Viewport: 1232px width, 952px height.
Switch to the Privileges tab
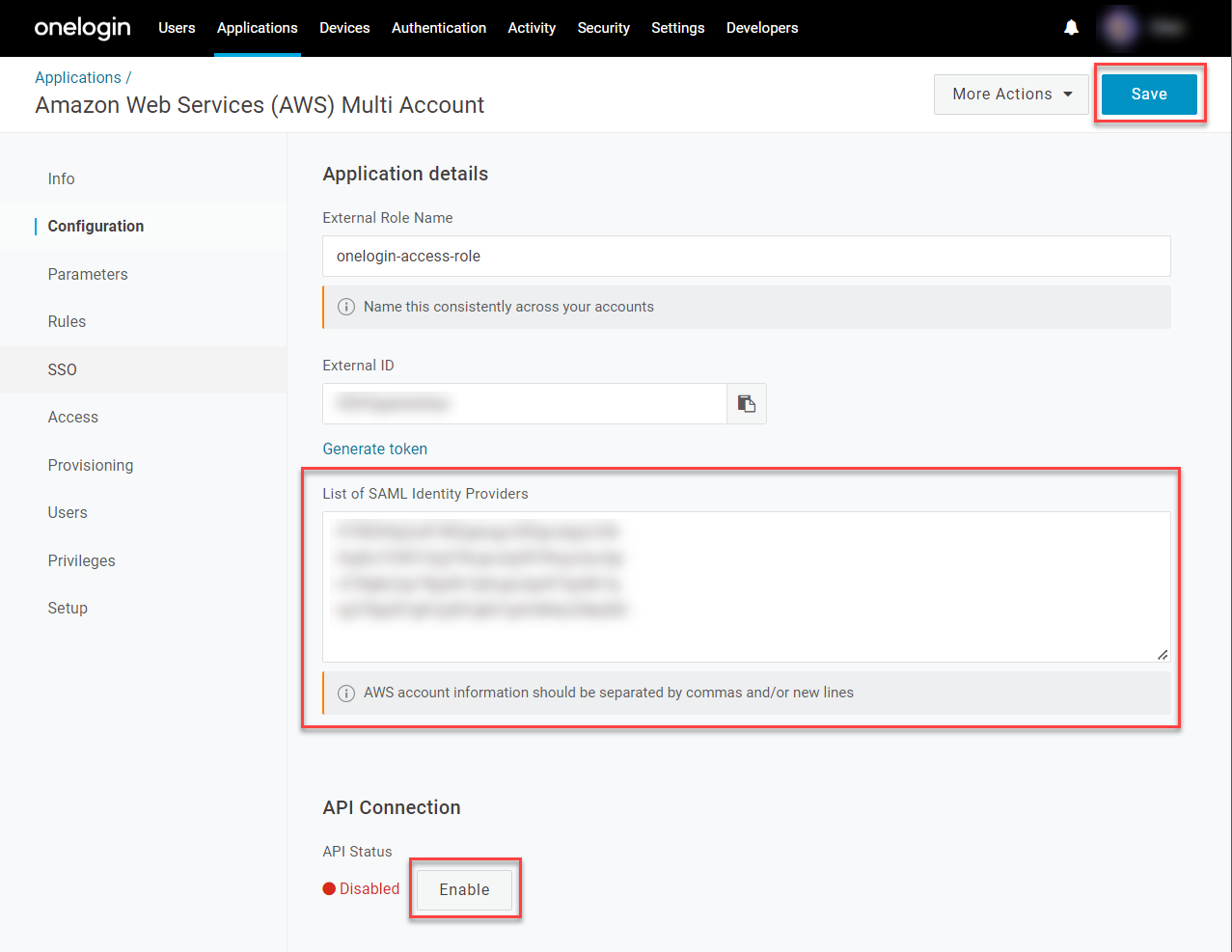pyautogui.click(x=143, y=560)
